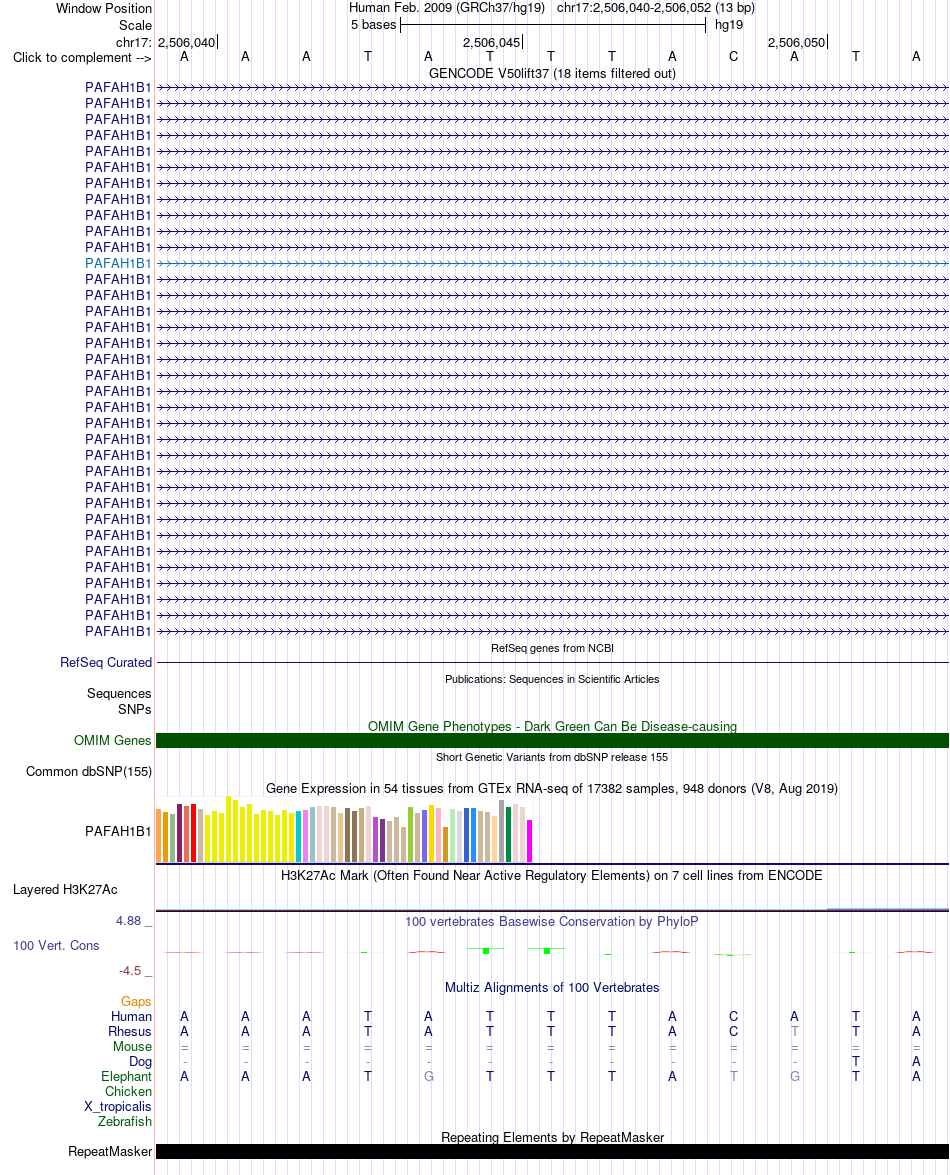950x1175 pixels.
Task: Click the 'OMIM Genes' track label
Action: 112,740
